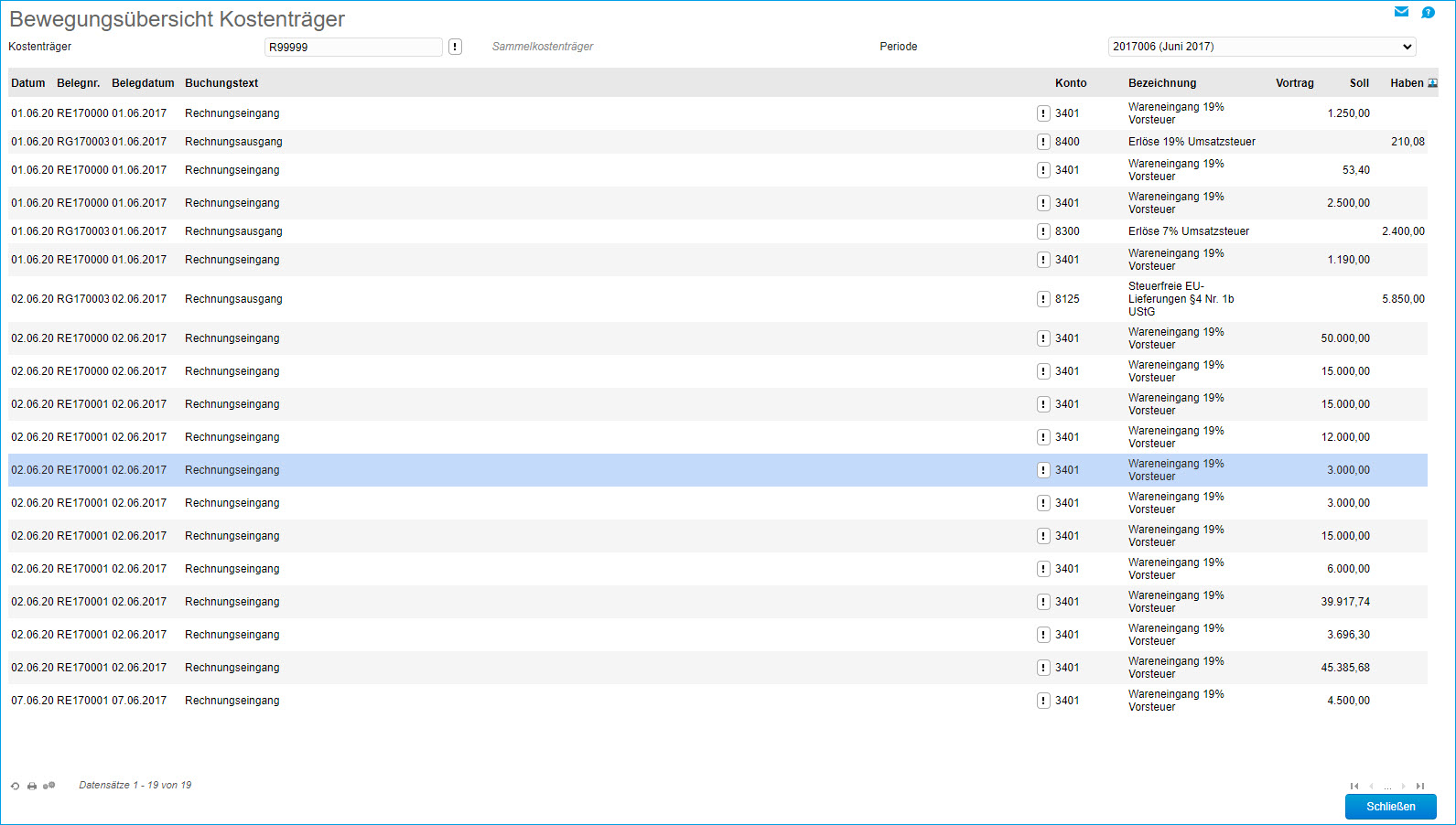Click lookup icon beside Kostenträger field R99999
The height and width of the screenshot is (825, 1456).
click(x=455, y=47)
